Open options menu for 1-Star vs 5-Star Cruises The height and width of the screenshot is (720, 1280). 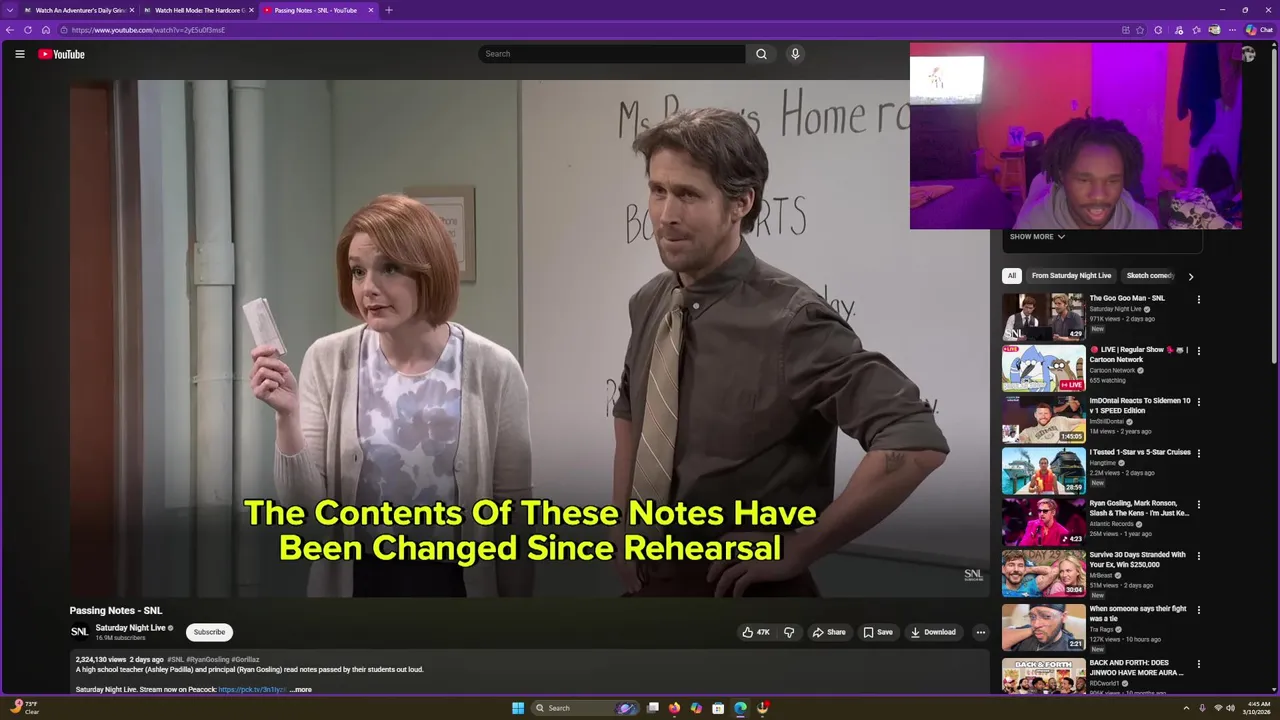tap(1198, 453)
